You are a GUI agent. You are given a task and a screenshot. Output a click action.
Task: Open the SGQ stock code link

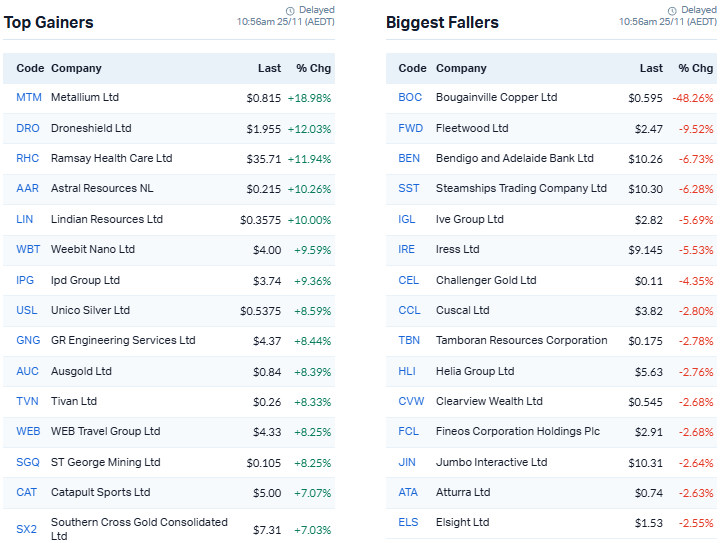(28, 463)
